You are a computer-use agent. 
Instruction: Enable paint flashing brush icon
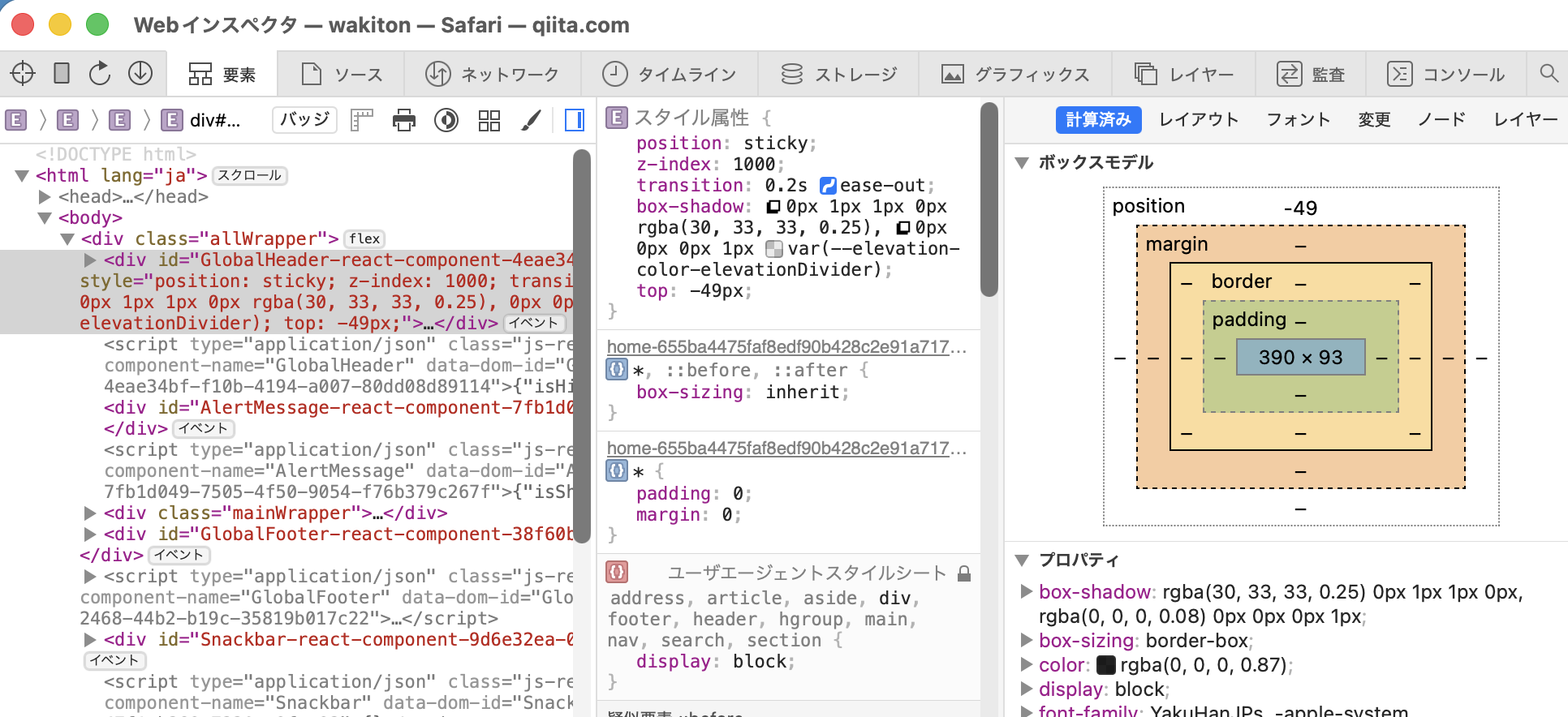532,121
